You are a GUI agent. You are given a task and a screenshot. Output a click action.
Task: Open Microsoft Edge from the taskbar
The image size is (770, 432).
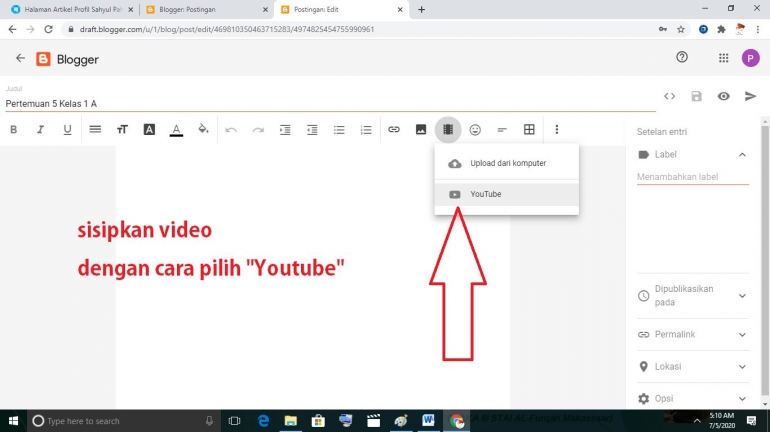pos(263,421)
